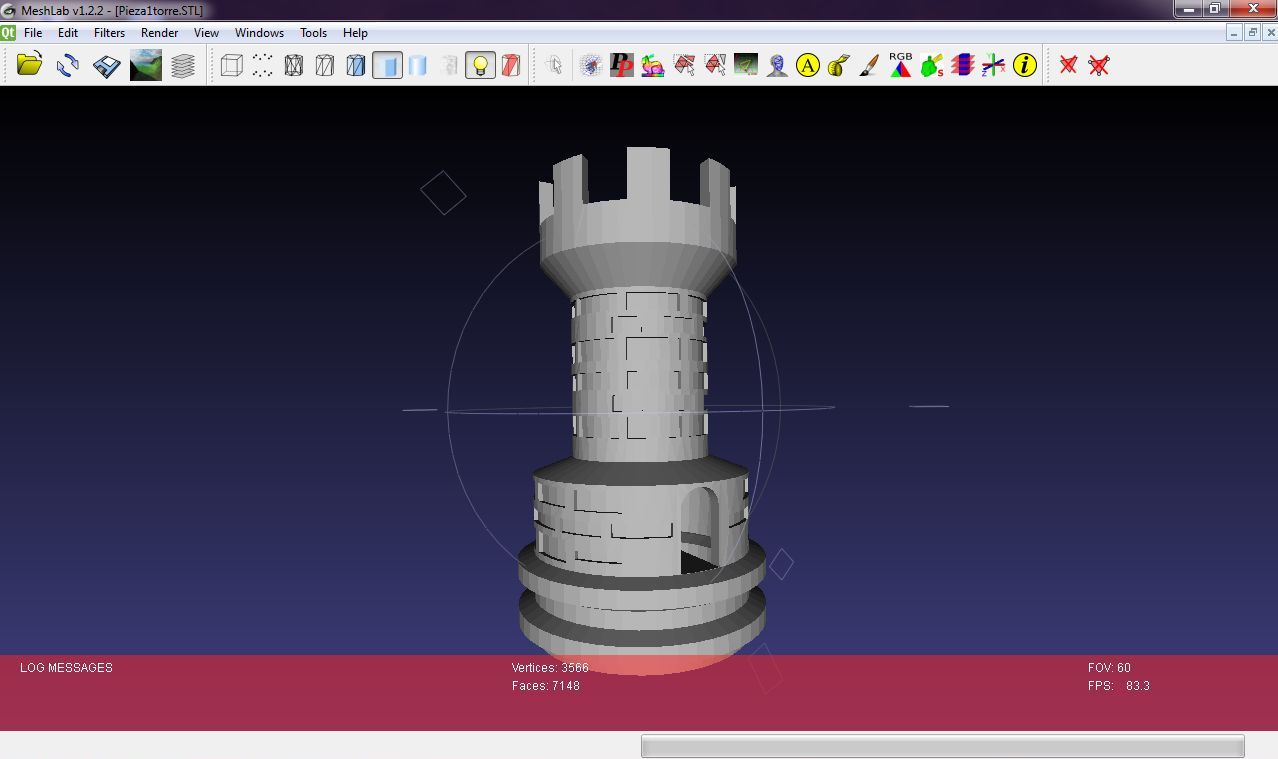The height and width of the screenshot is (759, 1278).
Task: Open the Filters menu
Action: click(x=109, y=33)
